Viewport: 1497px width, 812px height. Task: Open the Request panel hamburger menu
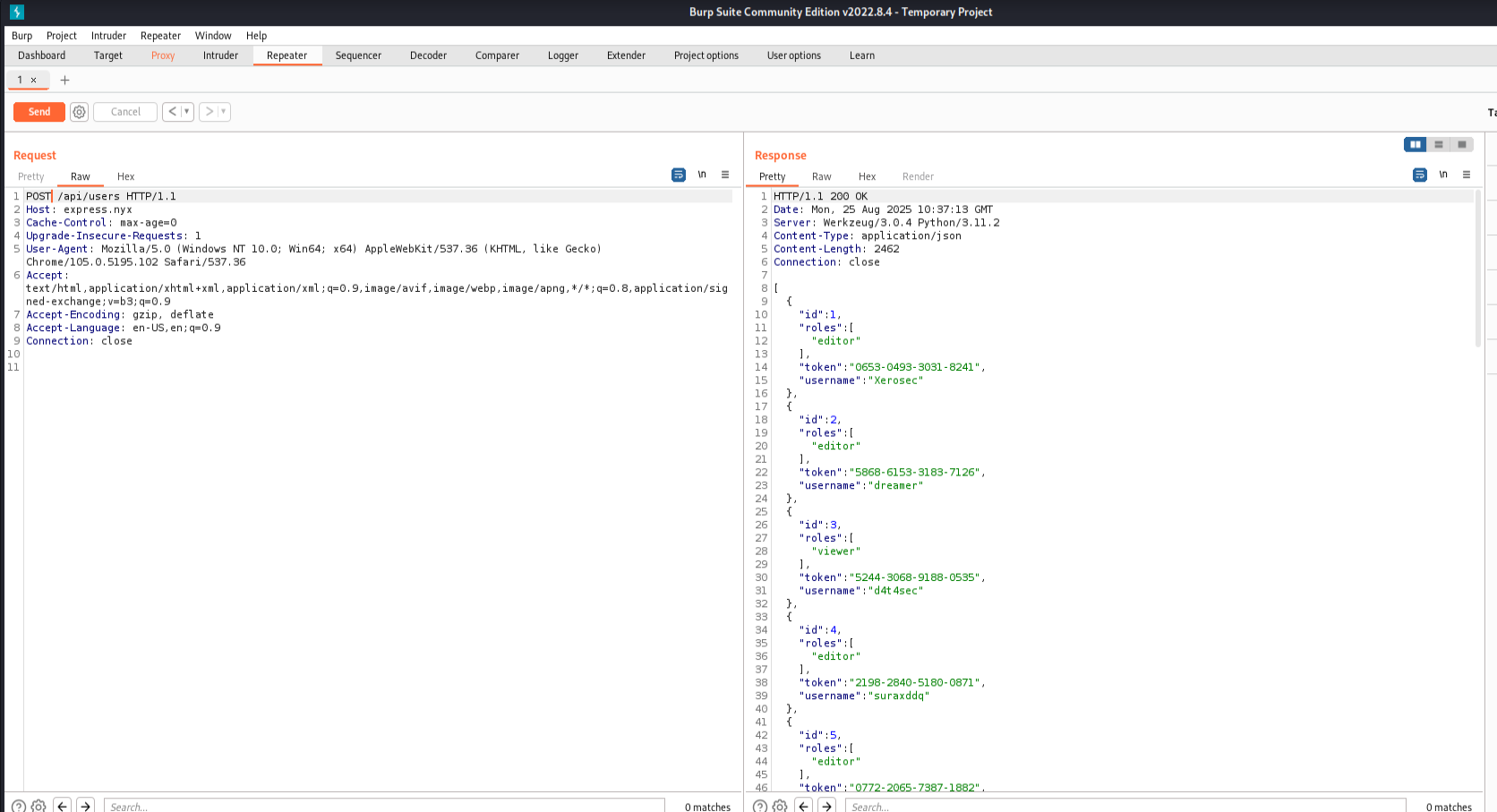[725, 175]
